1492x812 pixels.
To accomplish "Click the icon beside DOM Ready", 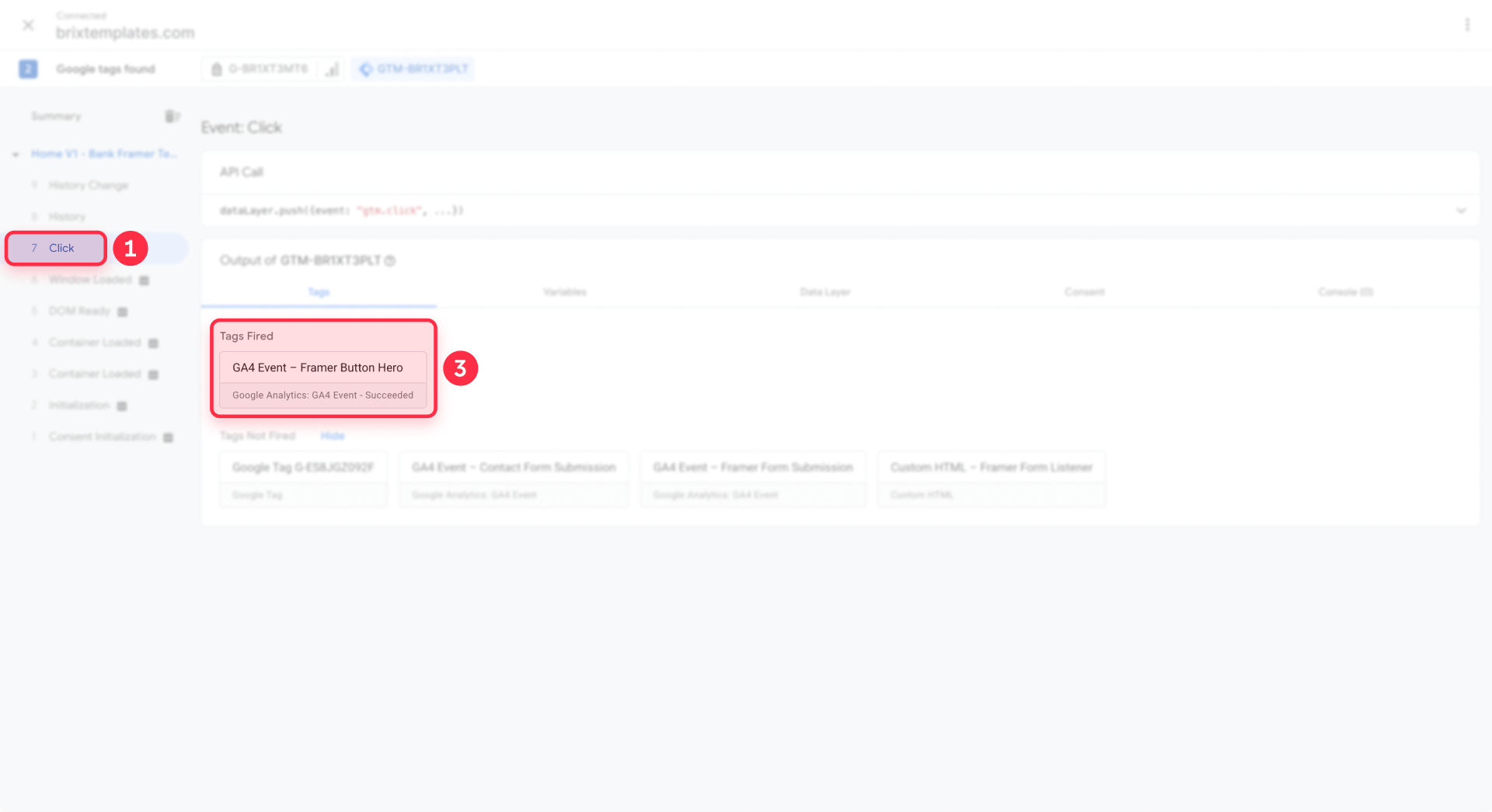I will pos(122,312).
